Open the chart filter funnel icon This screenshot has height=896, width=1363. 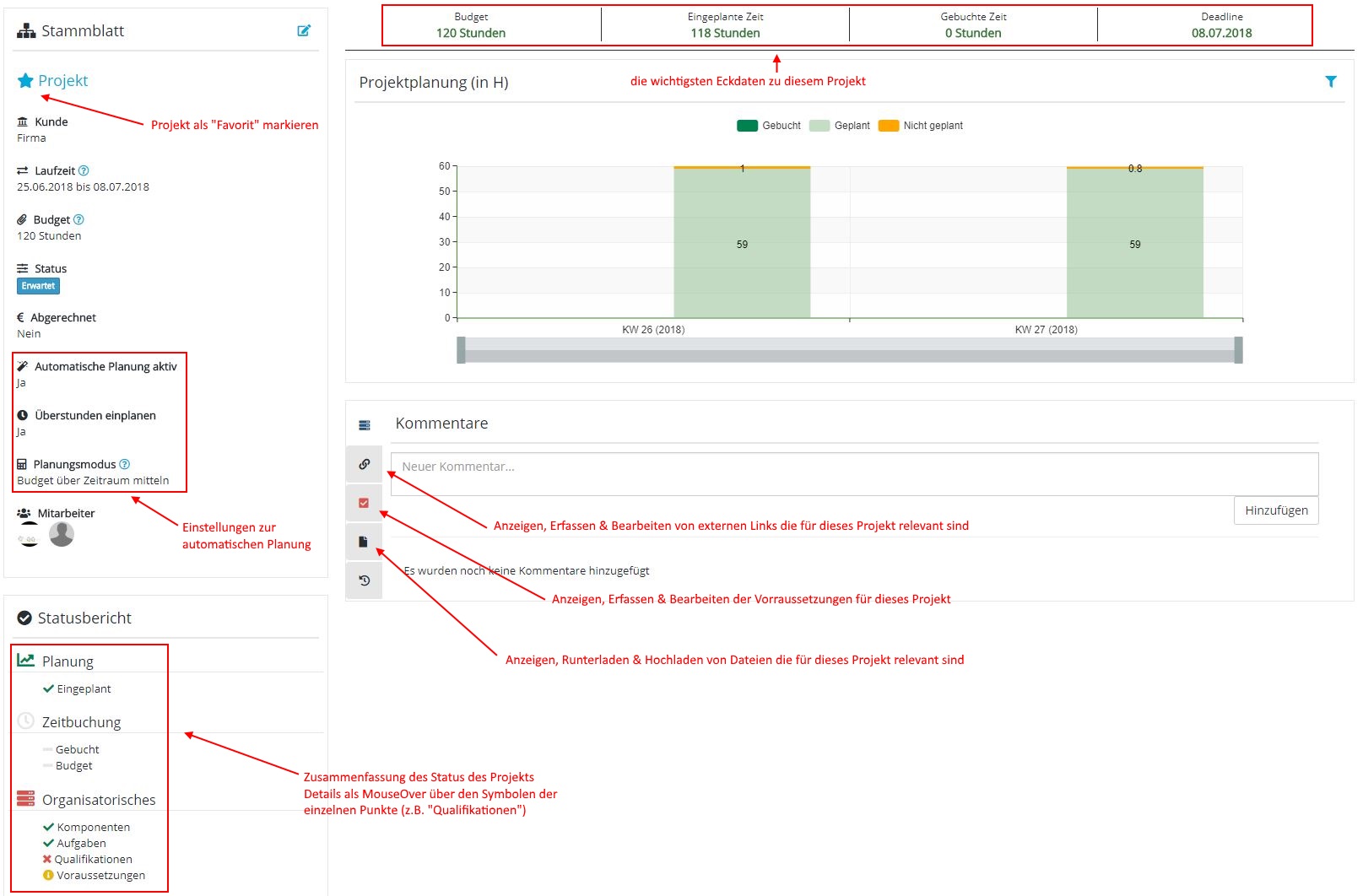pos(1330,82)
